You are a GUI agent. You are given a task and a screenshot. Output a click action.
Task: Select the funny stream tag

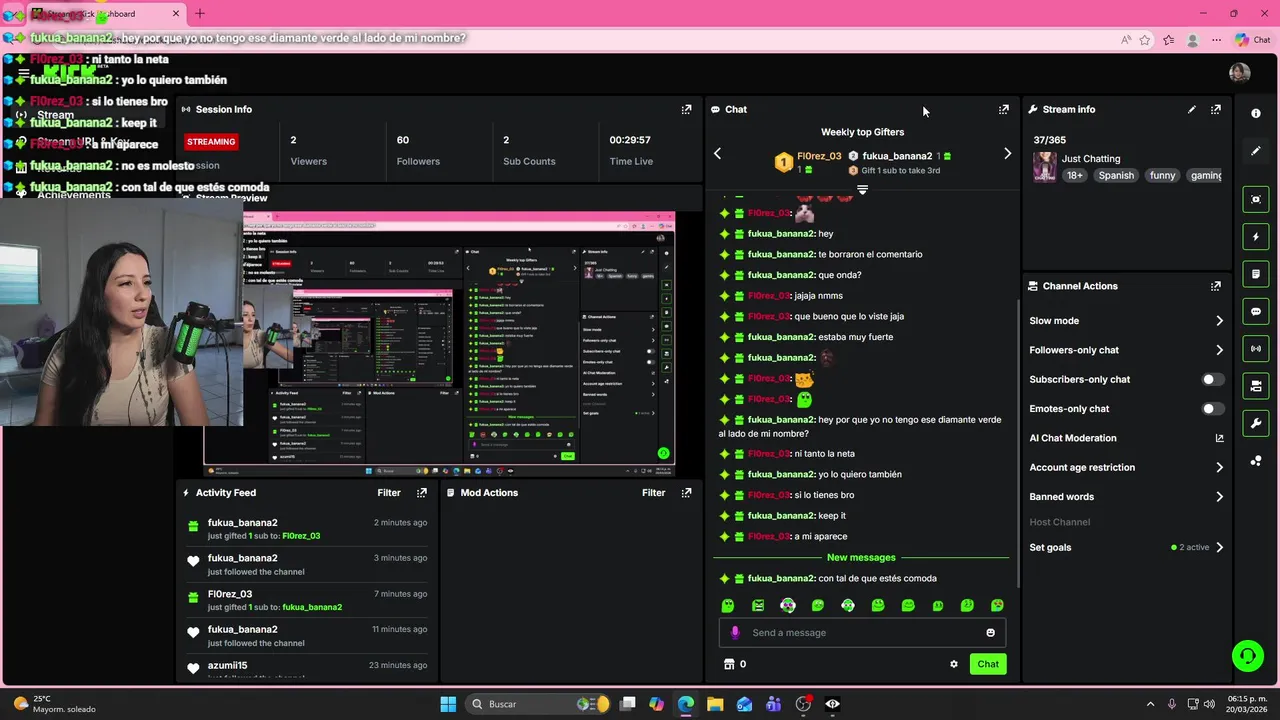(x=1162, y=175)
